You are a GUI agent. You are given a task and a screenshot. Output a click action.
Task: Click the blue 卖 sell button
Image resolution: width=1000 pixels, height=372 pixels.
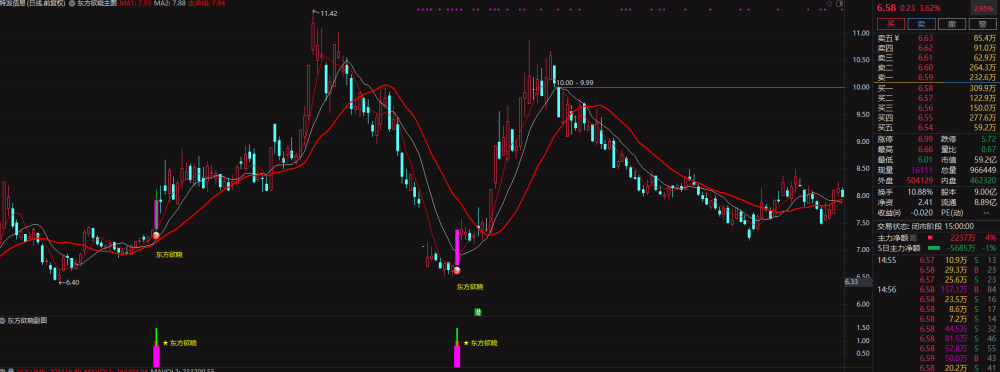point(922,25)
